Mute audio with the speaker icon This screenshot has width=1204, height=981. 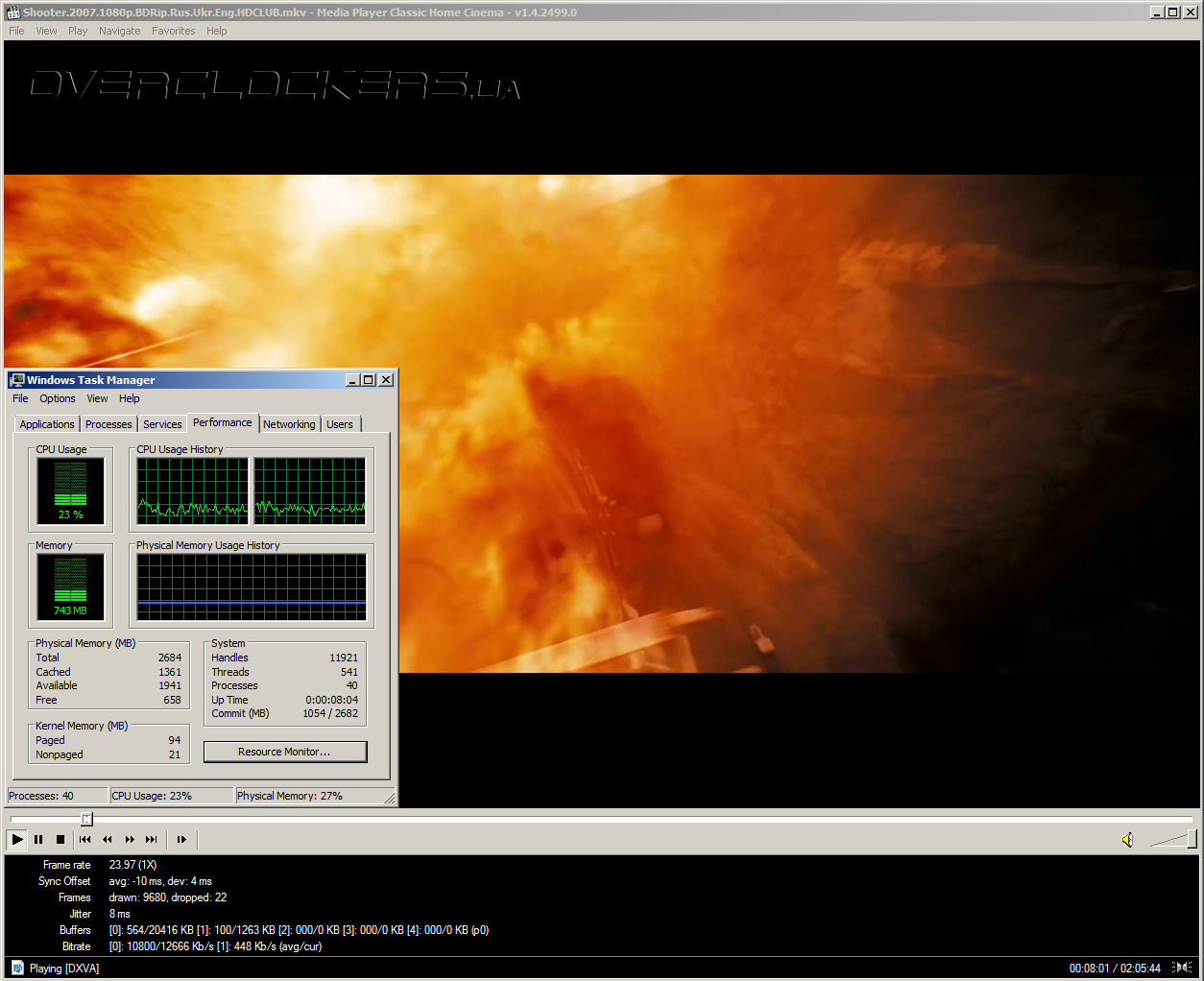(1128, 840)
